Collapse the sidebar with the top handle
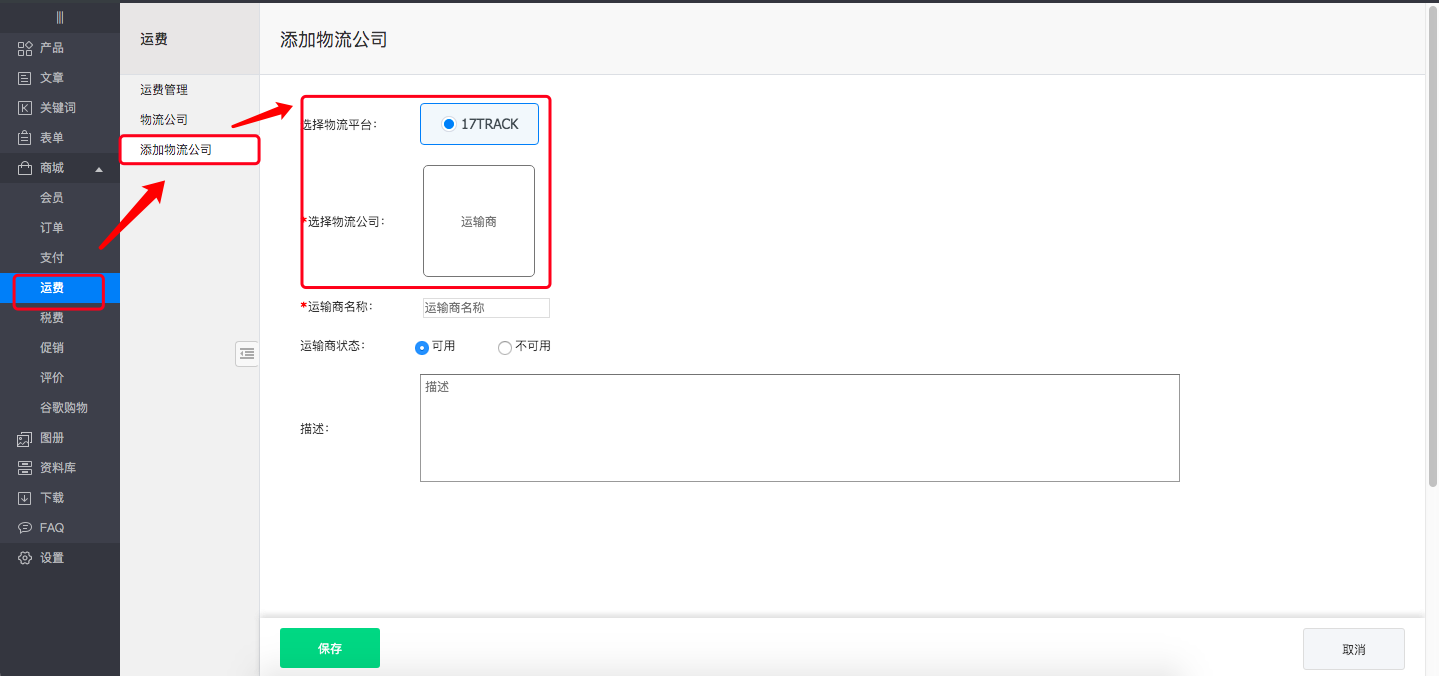The width and height of the screenshot is (1439, 676). pyautogui.click(x=60, y=16)
